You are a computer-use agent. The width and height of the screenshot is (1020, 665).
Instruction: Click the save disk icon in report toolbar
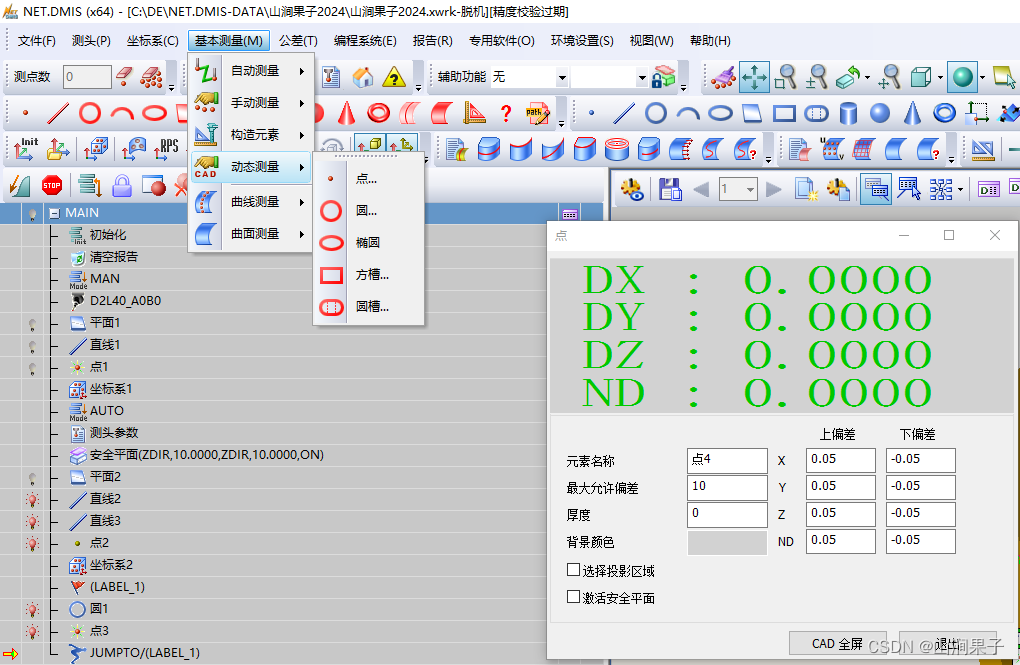pos(669,189)
